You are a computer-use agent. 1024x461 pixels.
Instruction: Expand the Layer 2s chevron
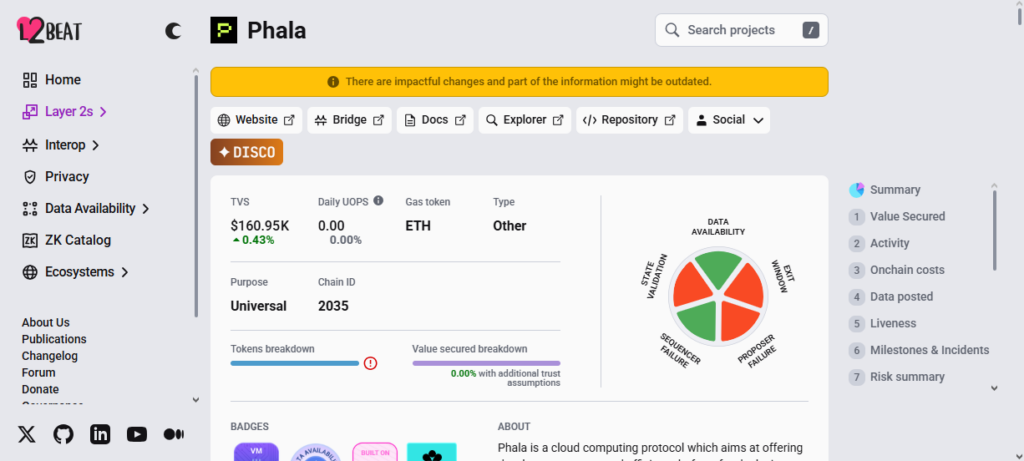103,112
